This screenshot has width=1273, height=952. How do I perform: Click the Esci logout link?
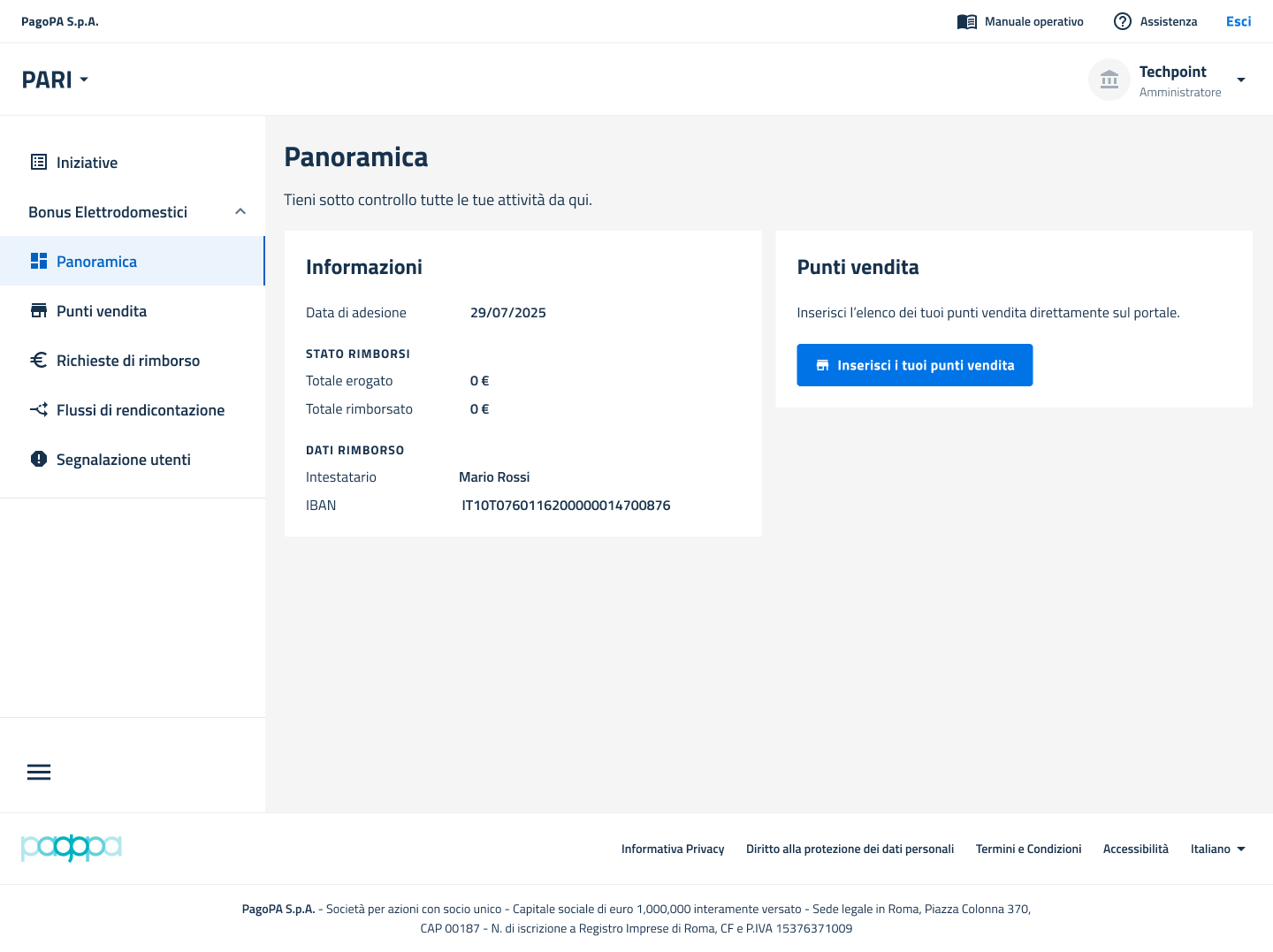click(1238, 21)
